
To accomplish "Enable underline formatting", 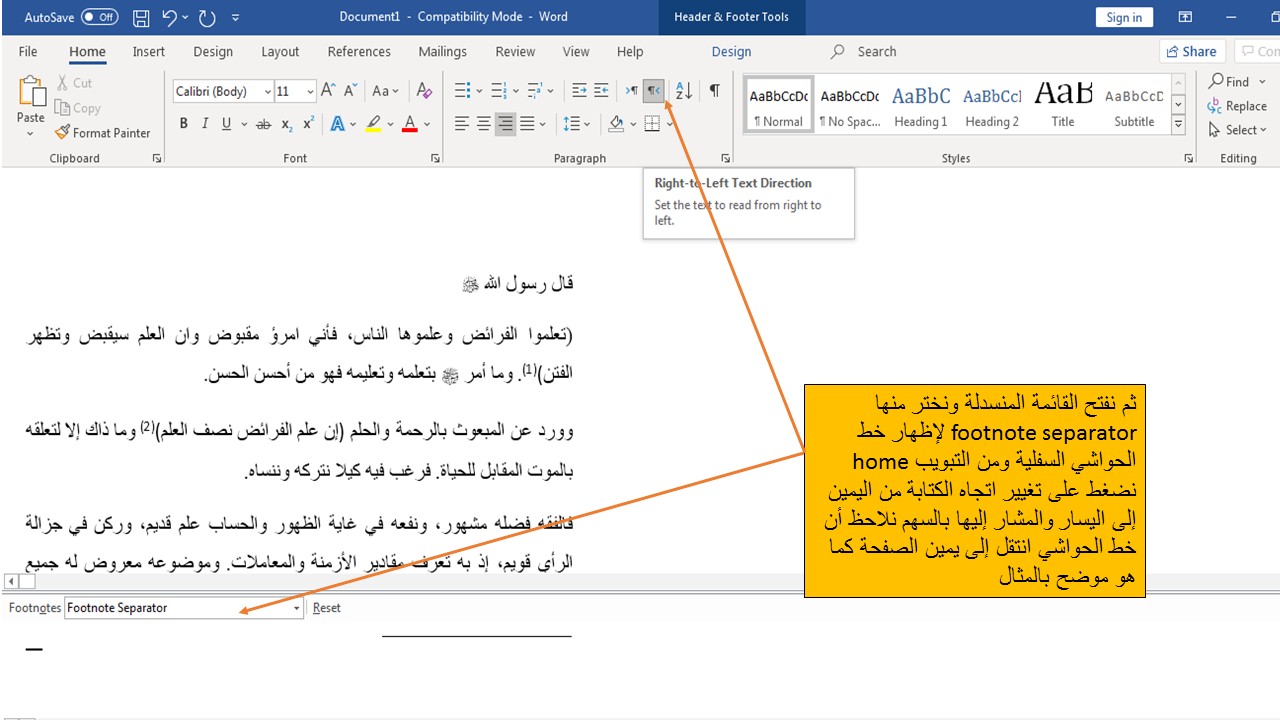I will 225,123.
